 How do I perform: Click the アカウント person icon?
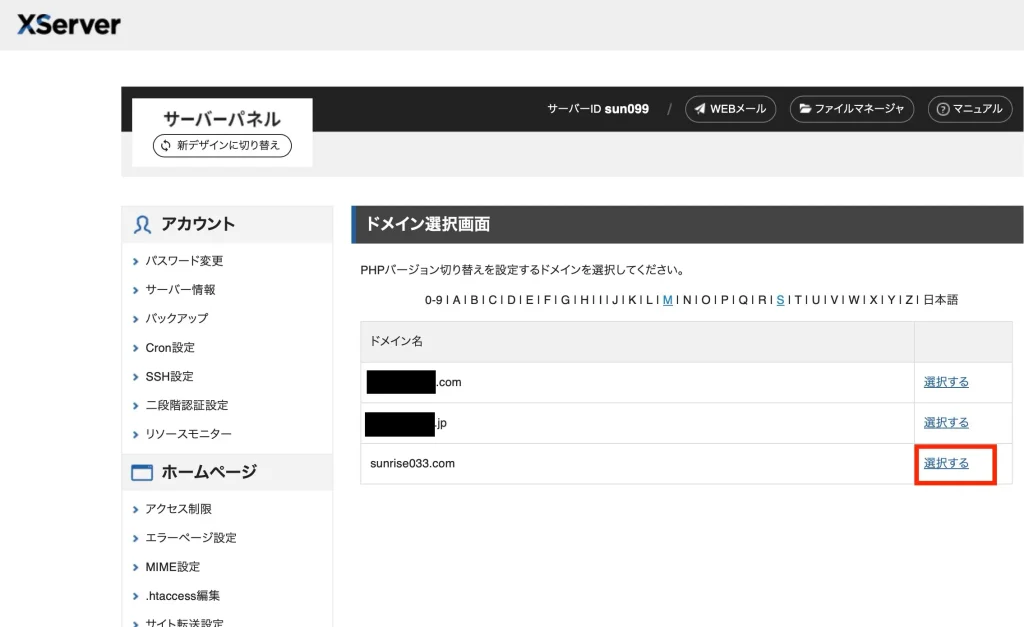(142, 225)
